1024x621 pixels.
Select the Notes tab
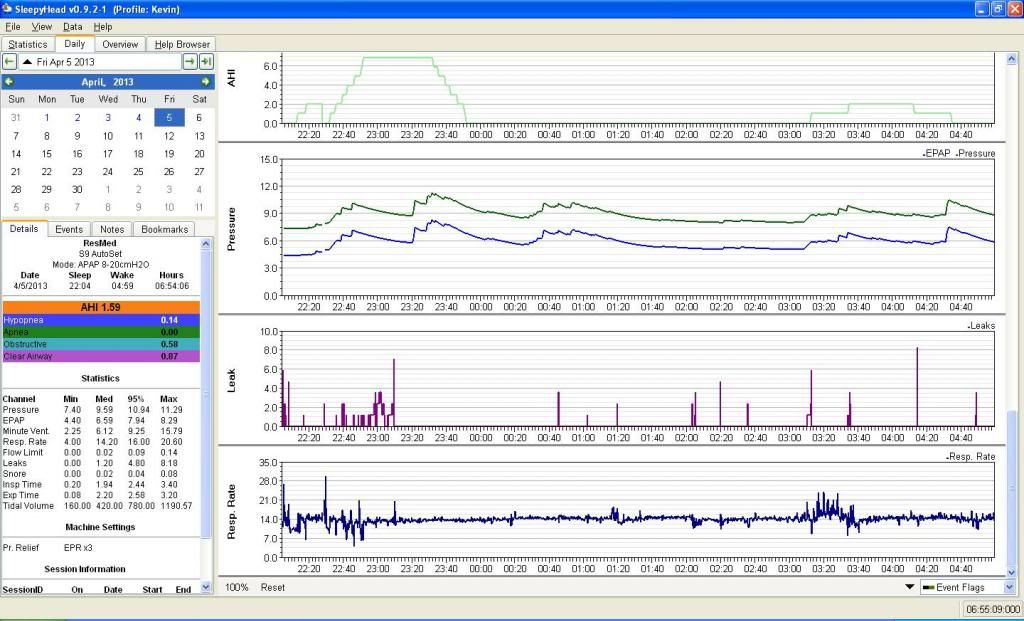(x=112, y=229)
